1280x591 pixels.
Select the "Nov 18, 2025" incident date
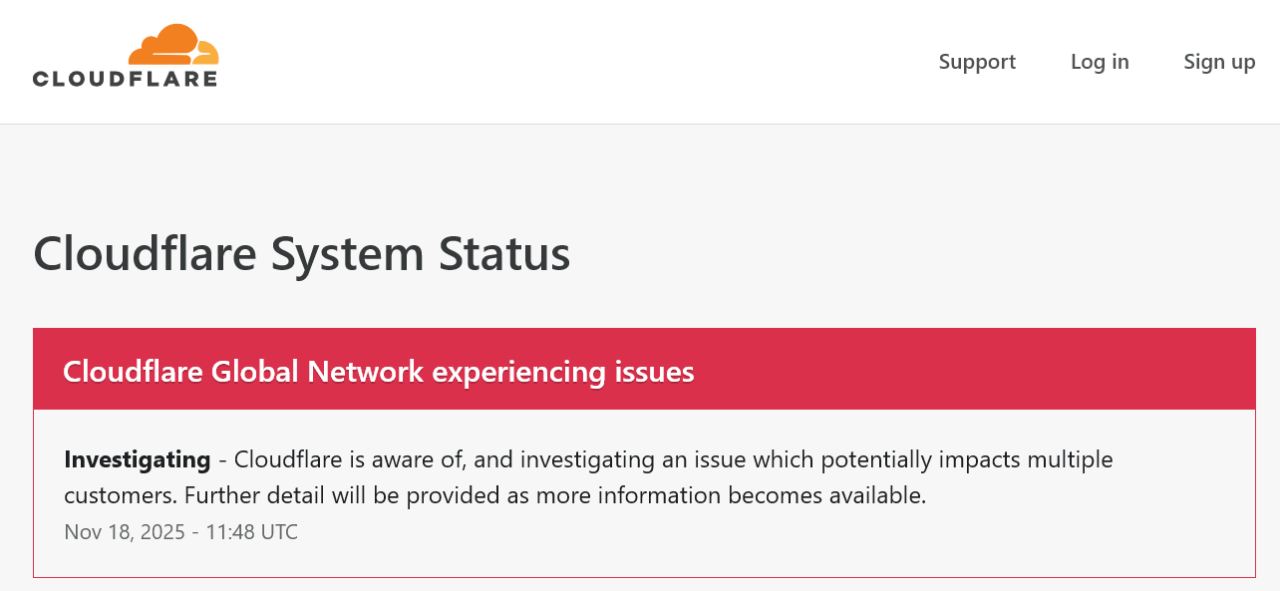[x=124, y=532]
